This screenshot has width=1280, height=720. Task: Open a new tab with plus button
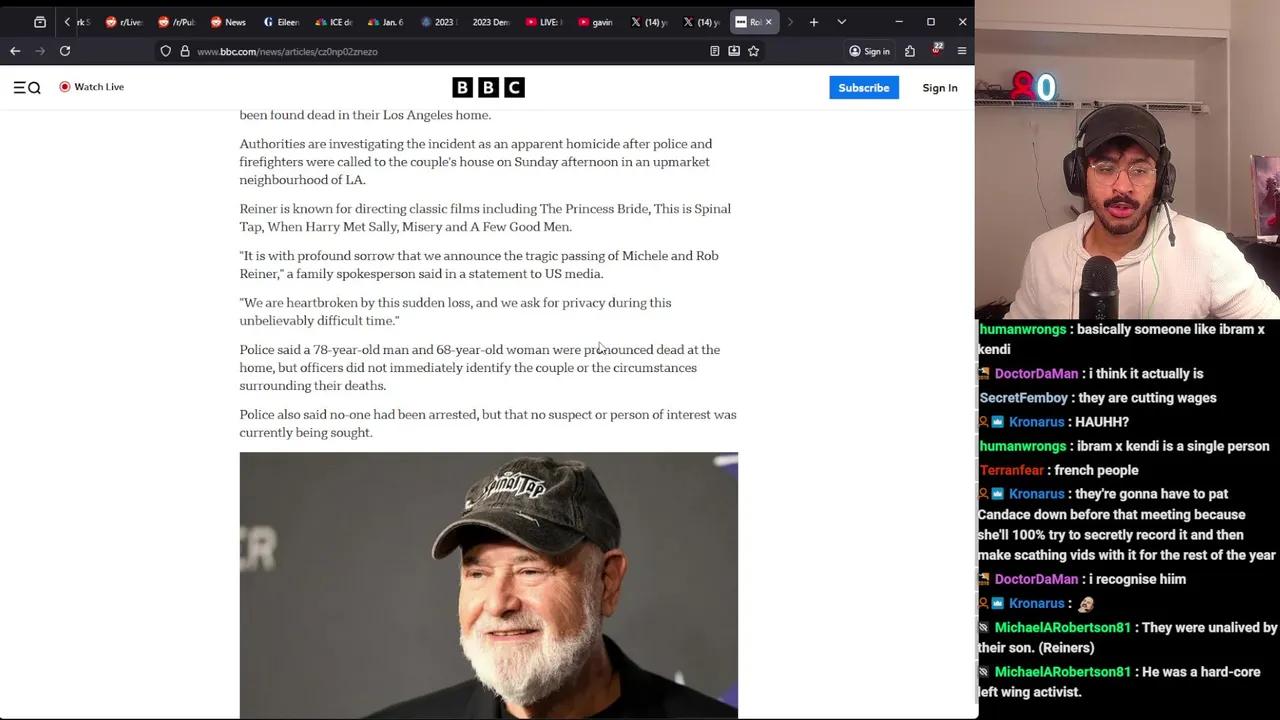[814, 22]
